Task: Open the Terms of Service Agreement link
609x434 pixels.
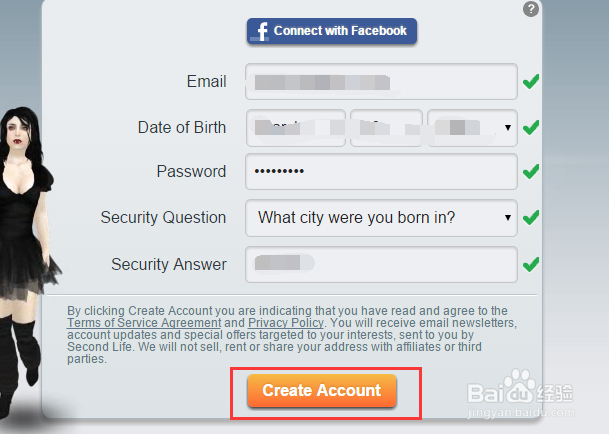Action: [x=144, y=323]
